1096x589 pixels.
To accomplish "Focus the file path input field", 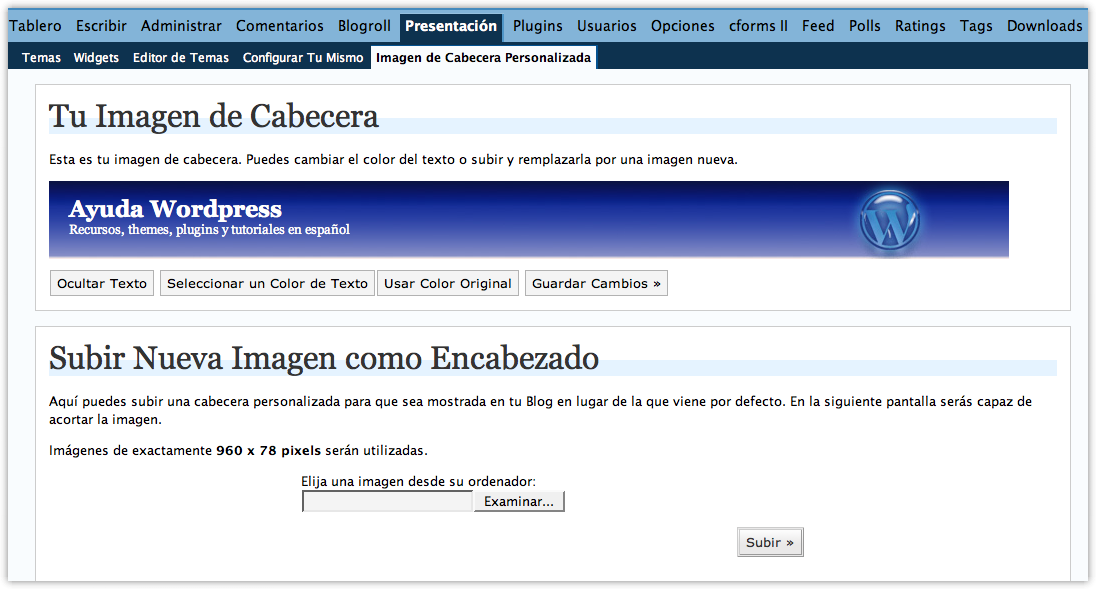I will [388, 501].
